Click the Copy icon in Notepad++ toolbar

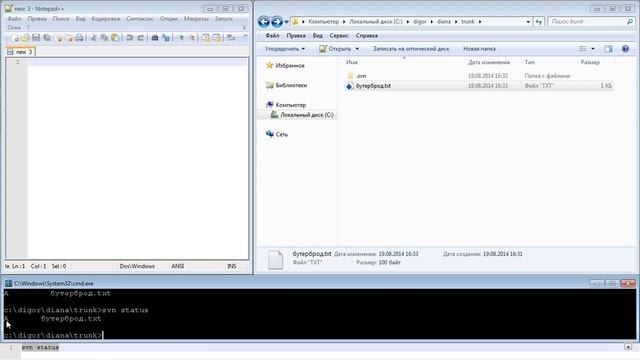pos(104,38)
